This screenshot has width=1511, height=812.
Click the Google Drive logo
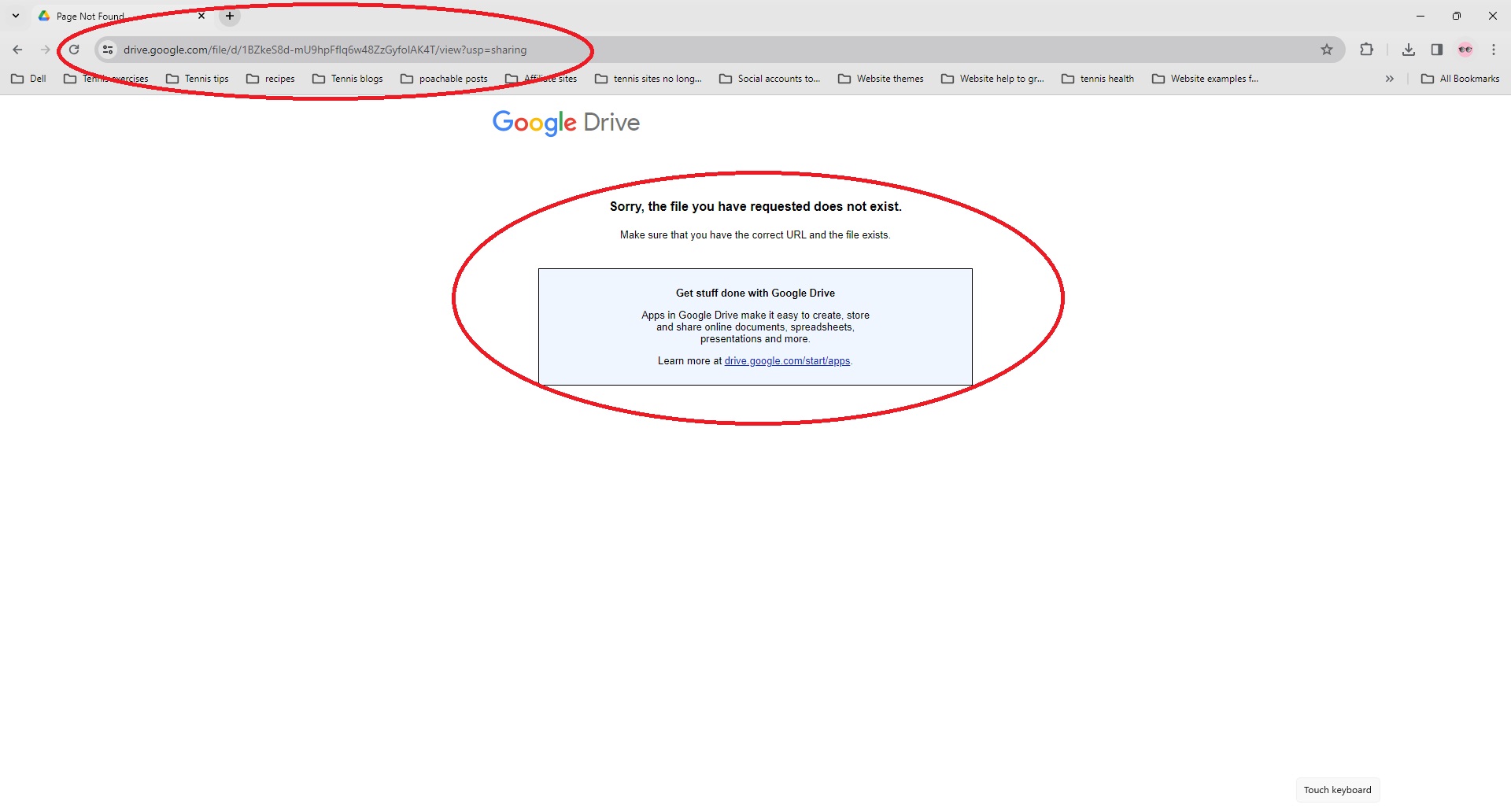[x=566, y=123]
